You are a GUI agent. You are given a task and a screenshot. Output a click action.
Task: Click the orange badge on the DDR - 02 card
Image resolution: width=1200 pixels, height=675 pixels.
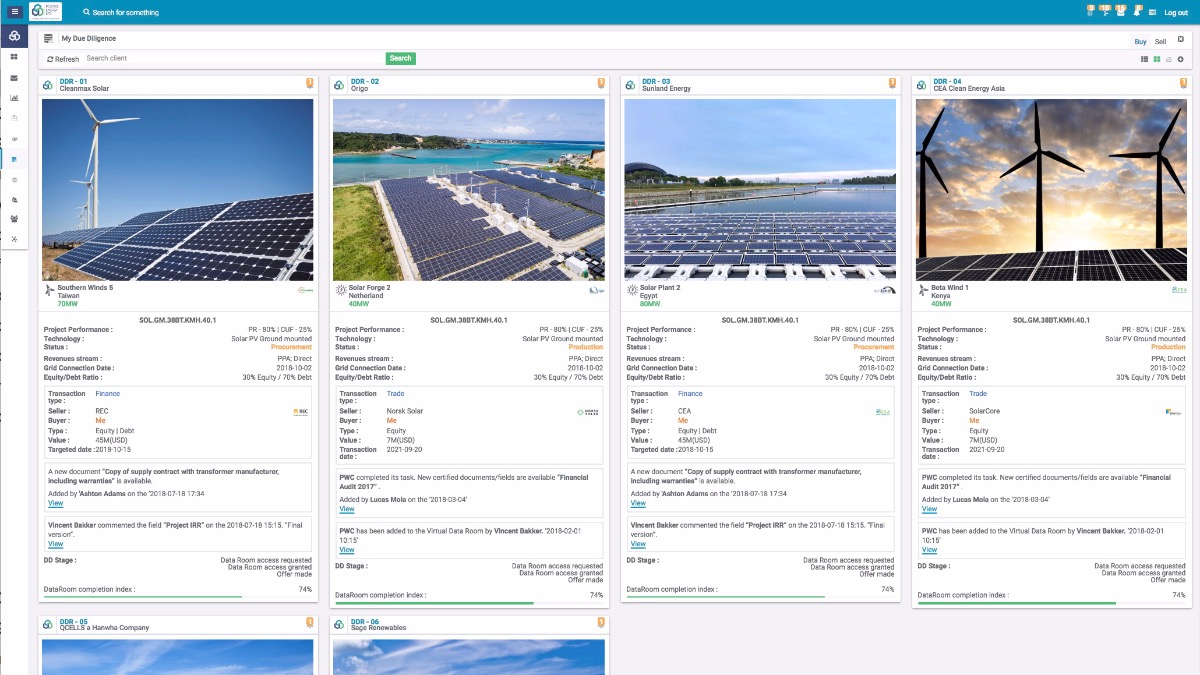coord(601,83)
